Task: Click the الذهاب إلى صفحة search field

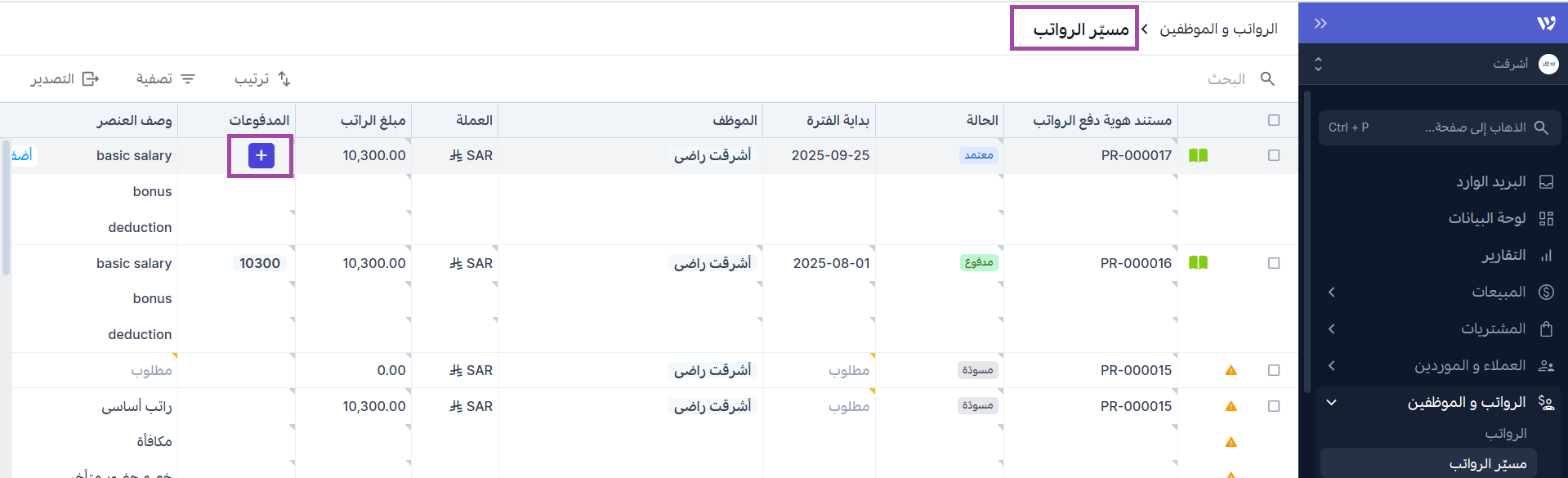Action: [1440, 128]
